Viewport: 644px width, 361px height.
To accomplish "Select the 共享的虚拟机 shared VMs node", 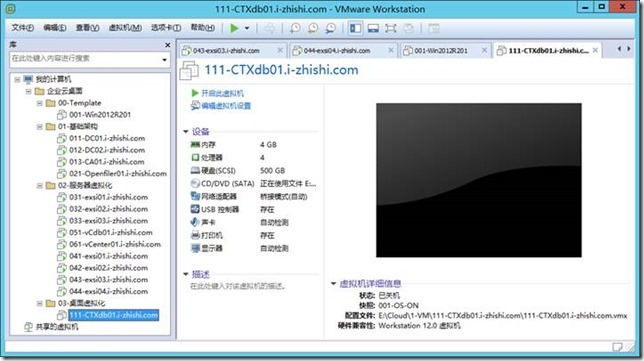I will [x=57, y=327].
